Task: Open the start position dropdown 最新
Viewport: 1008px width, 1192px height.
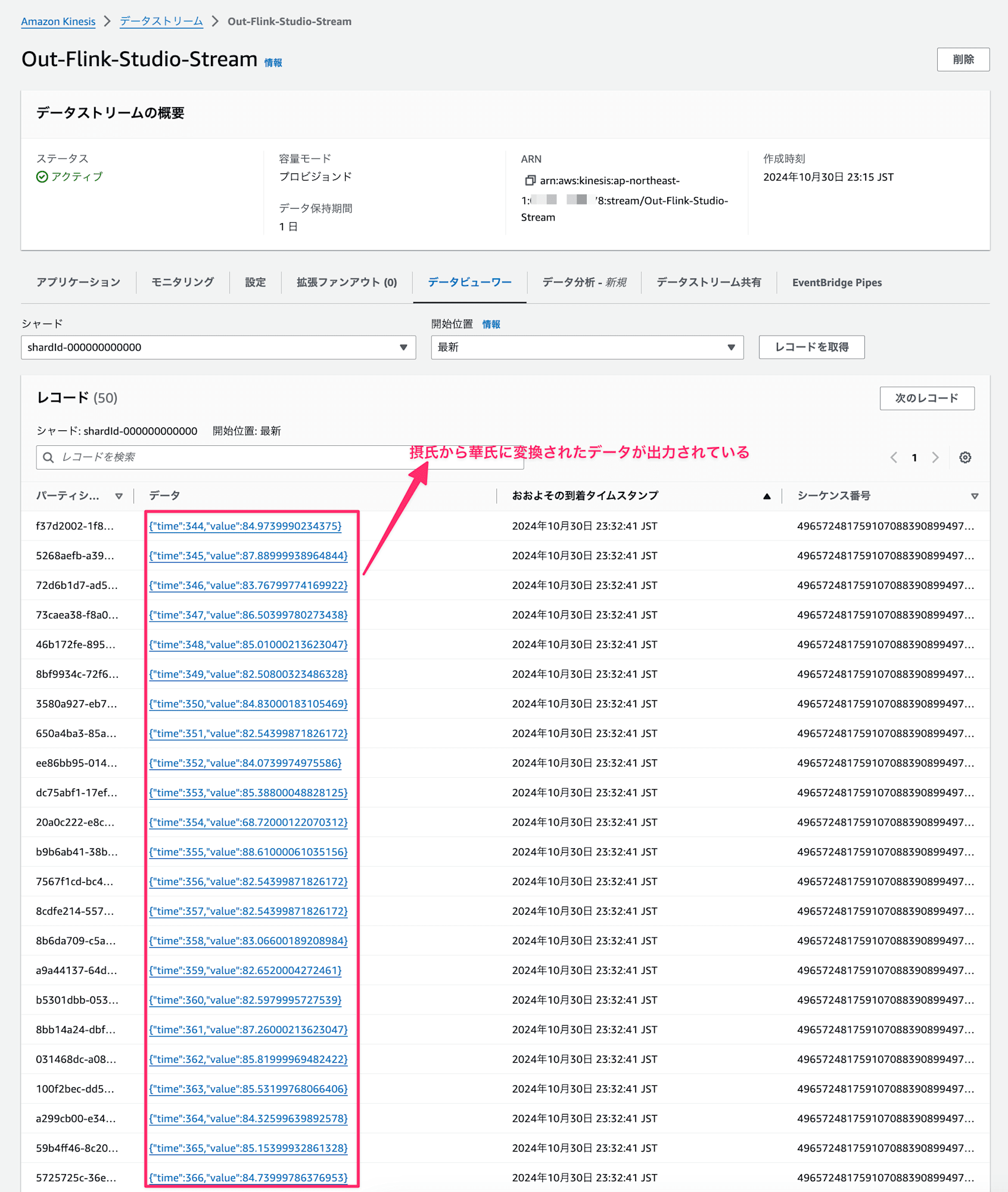Action: point(587,347)
